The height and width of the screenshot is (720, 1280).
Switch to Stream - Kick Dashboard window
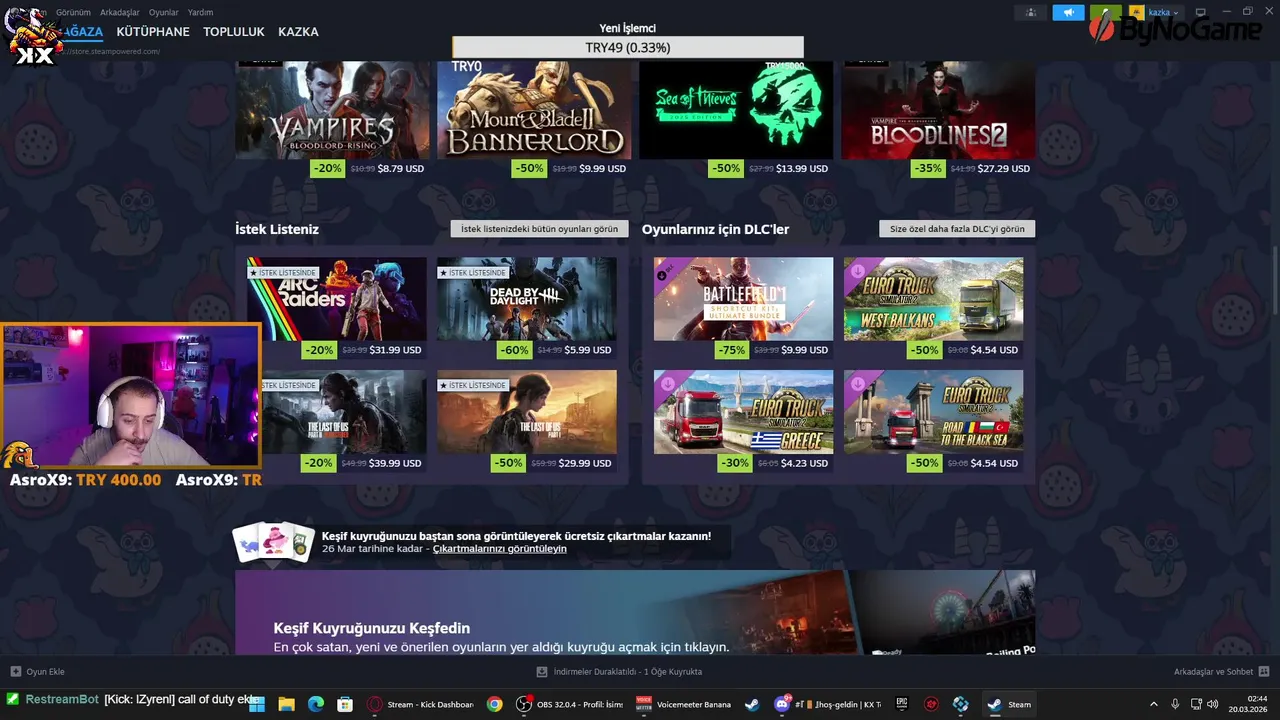pos(420,704)
